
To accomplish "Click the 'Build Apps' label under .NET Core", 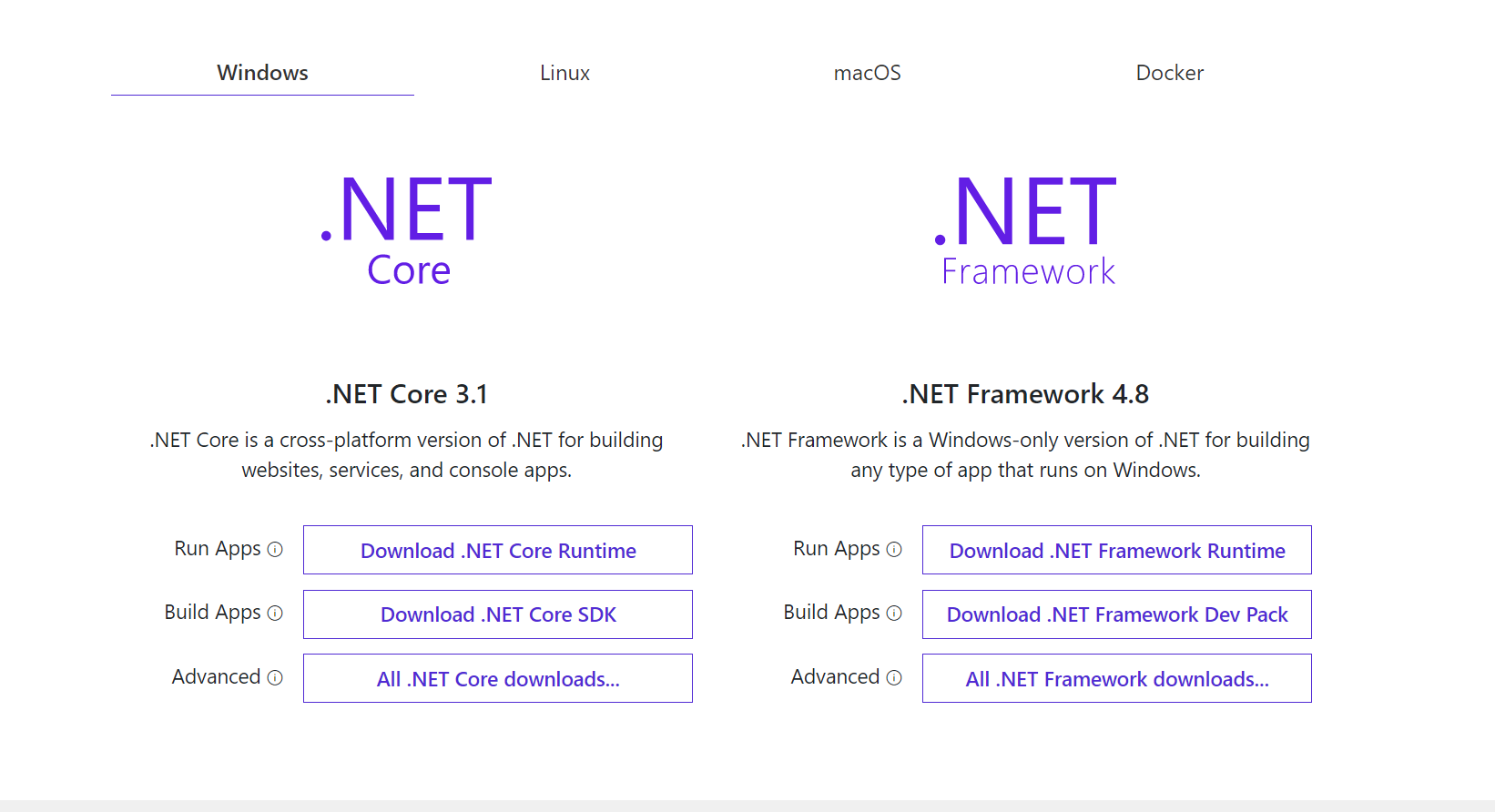I will click(x=212, y=613).
